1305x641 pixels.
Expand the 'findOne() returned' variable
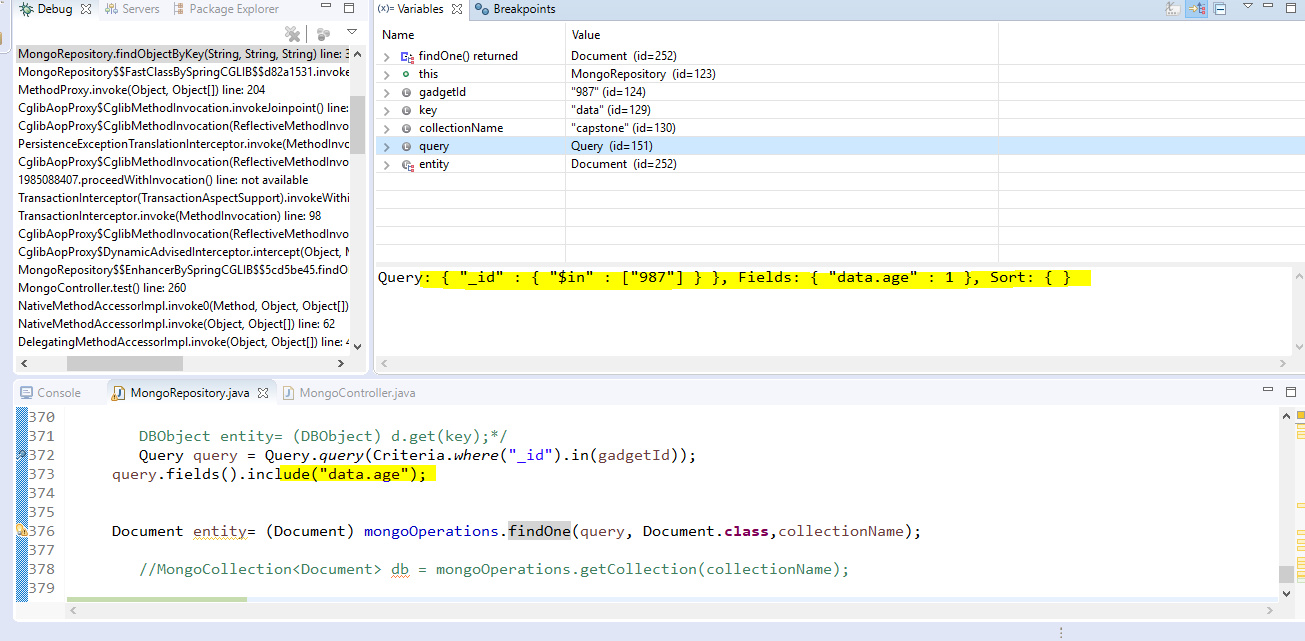coord(387,56)
